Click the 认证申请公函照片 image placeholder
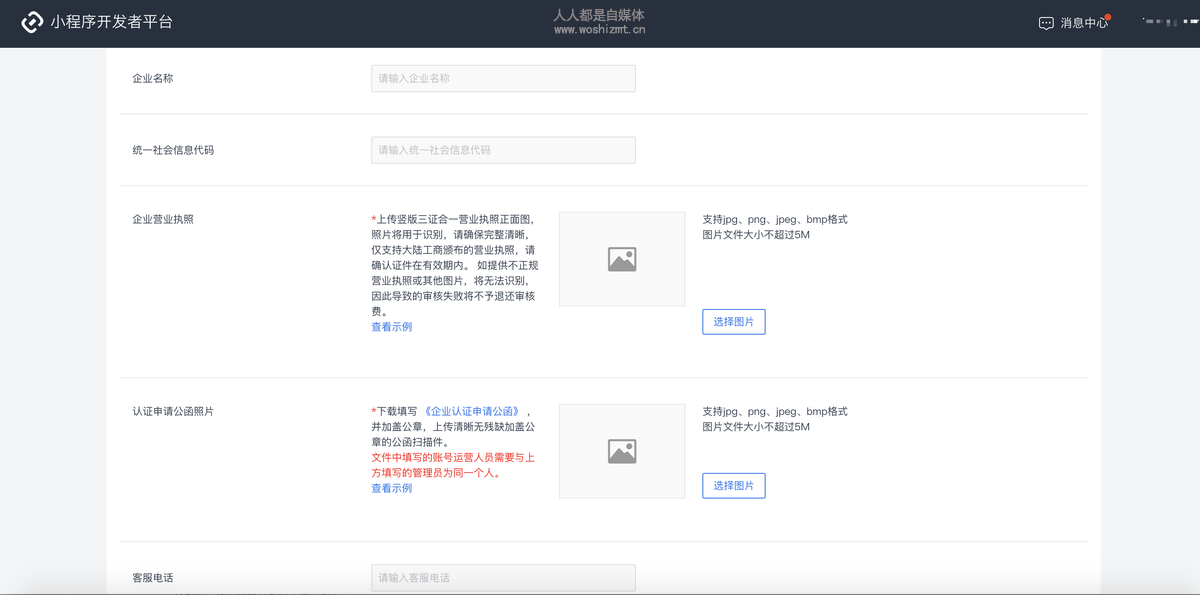This screenshot has height=595, width=1200. (622, 451)
